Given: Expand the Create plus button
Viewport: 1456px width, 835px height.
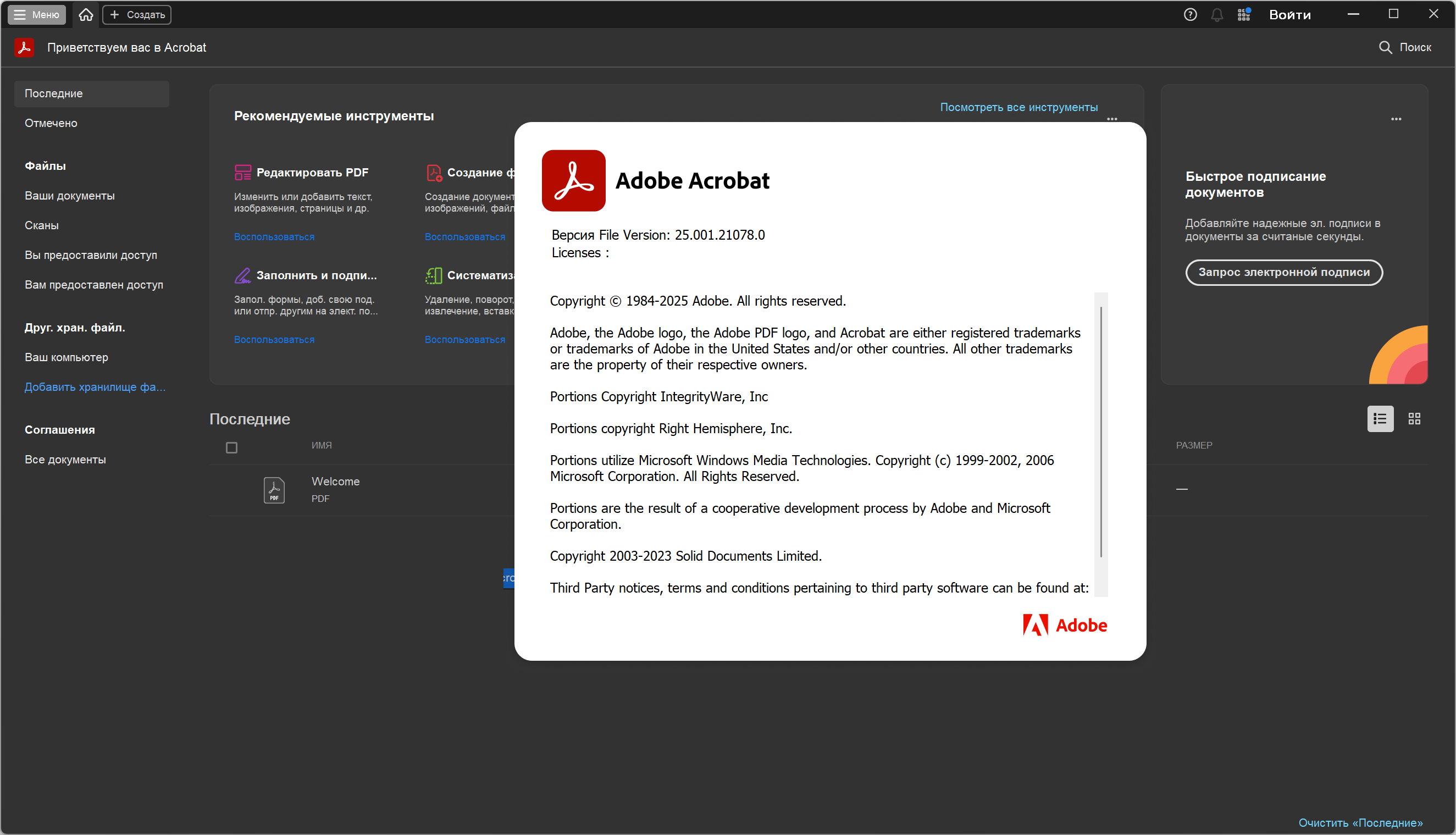Looking at the screenshot, I should coord(137,14).
